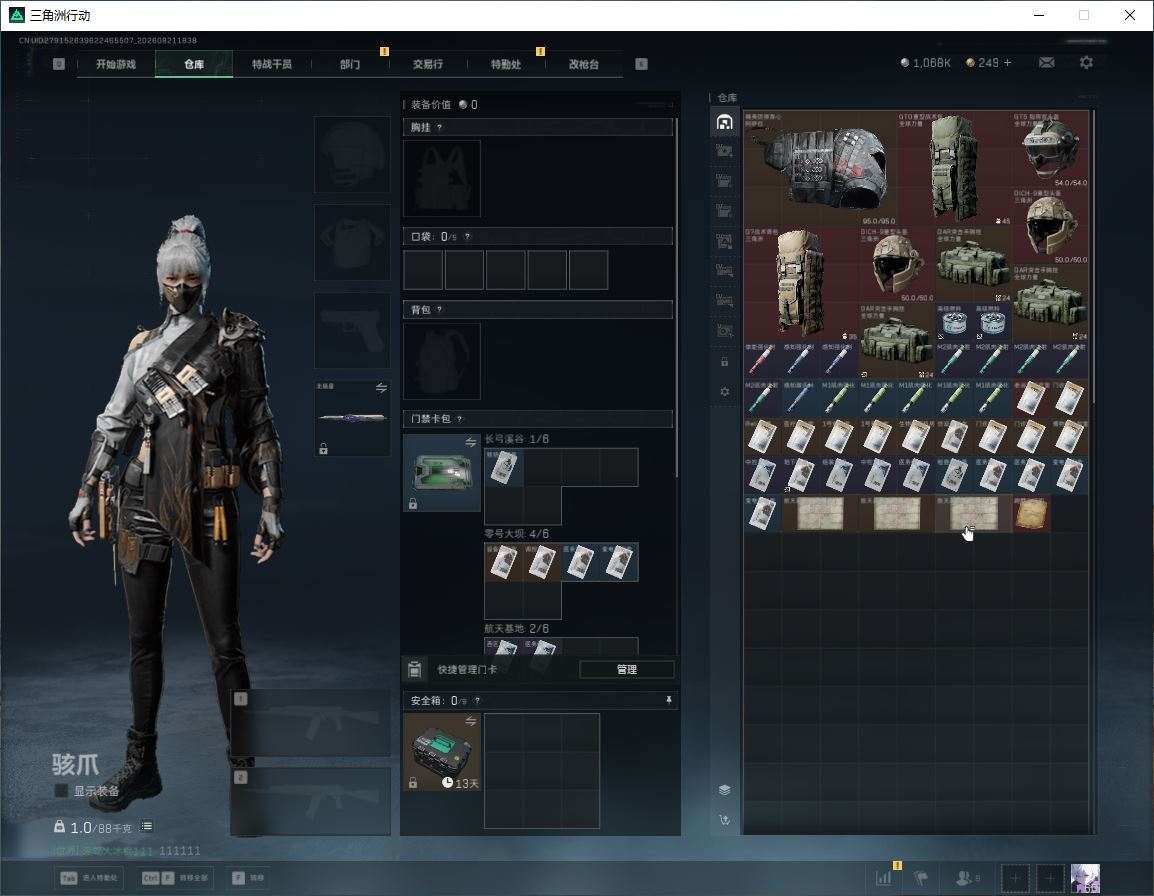Open the 开始游戏 tab
This screenshot has width=1154, height=896.
point(116,64)
